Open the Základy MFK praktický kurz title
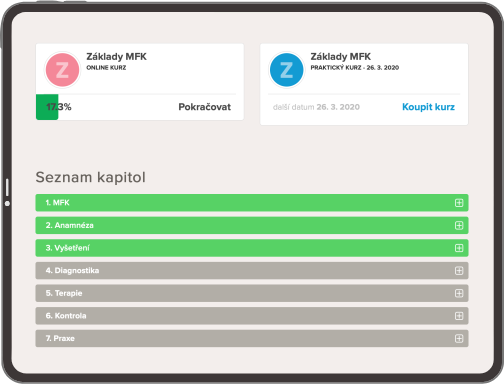Viewport: 504px width, 384px height. [x=341, y=57]
